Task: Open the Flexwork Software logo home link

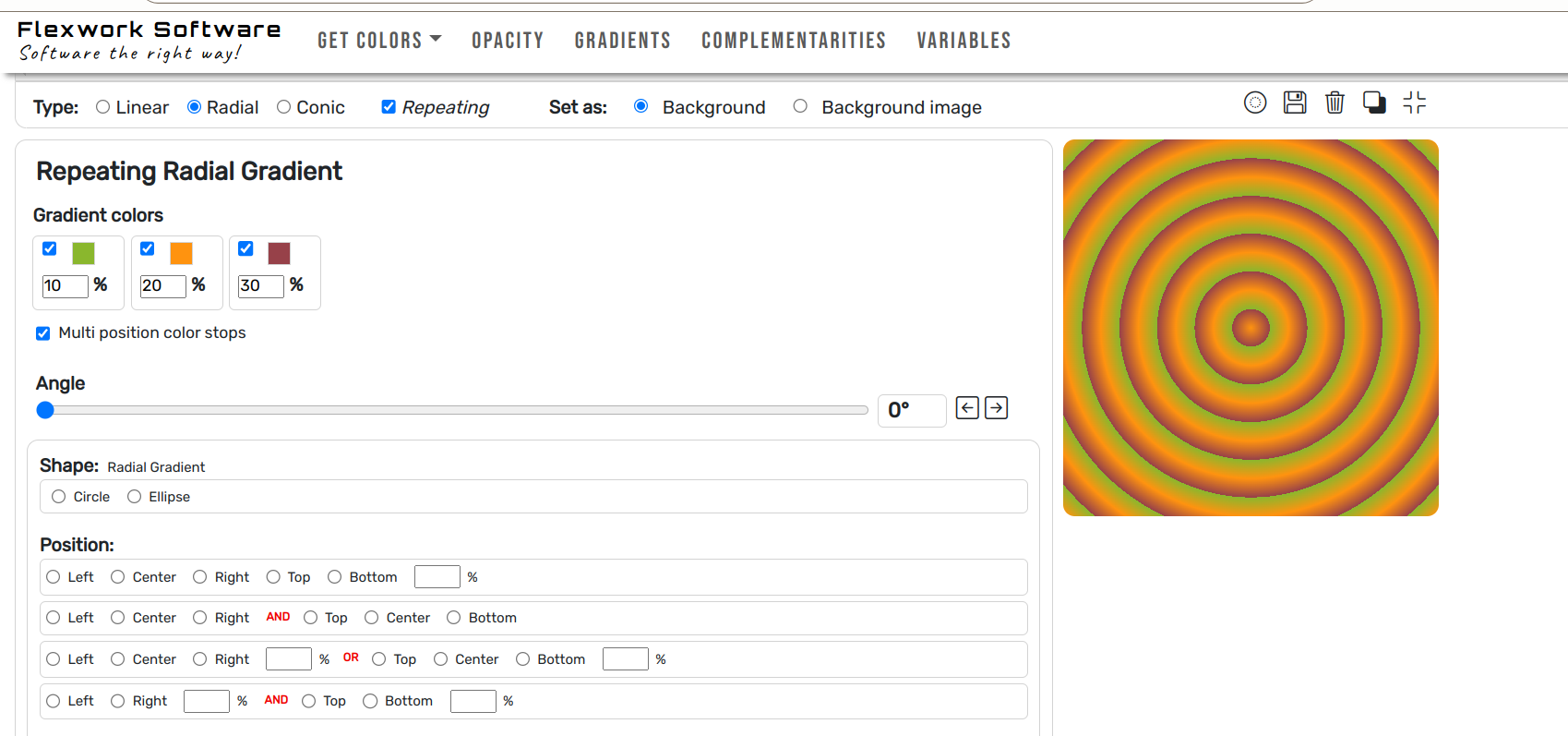Action: (x=149, y=41)
